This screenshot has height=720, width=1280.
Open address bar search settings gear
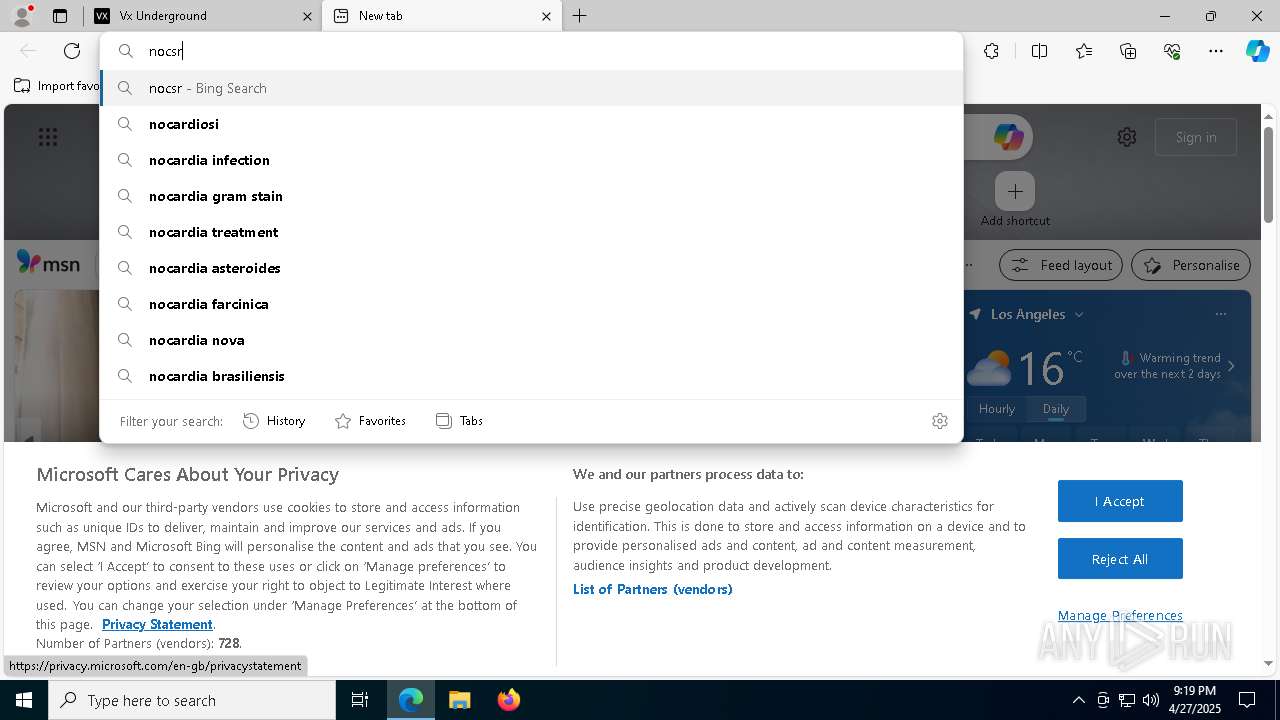(x=940, y=421)
